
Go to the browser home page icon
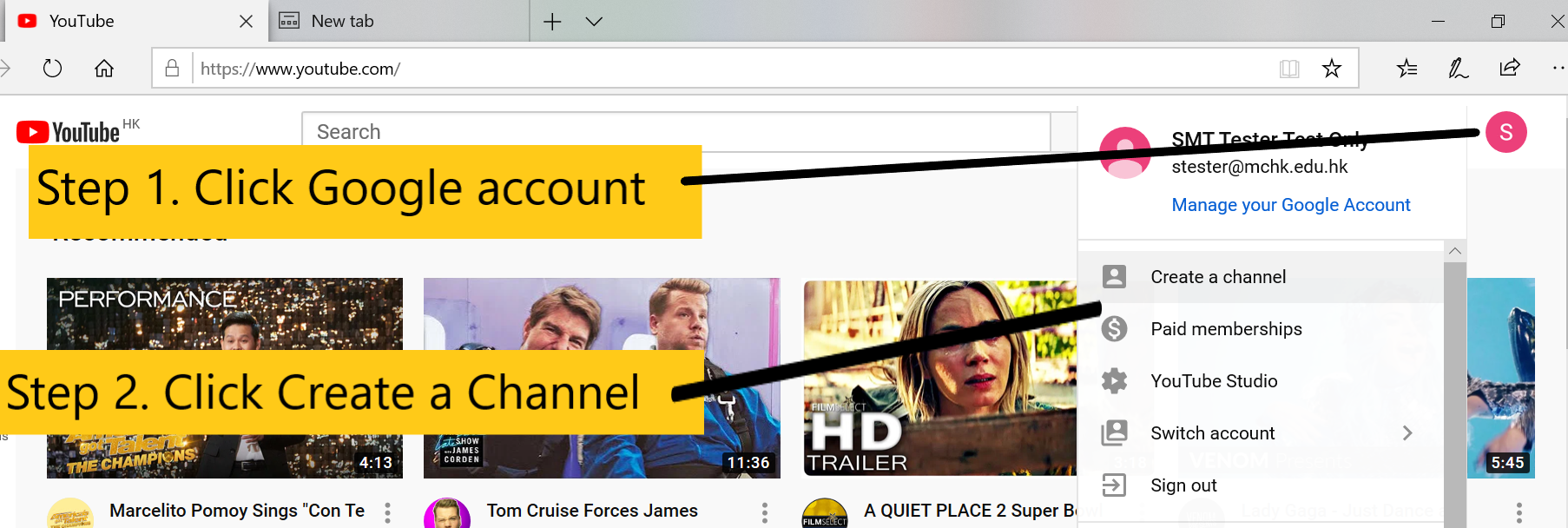coord(104,68)
